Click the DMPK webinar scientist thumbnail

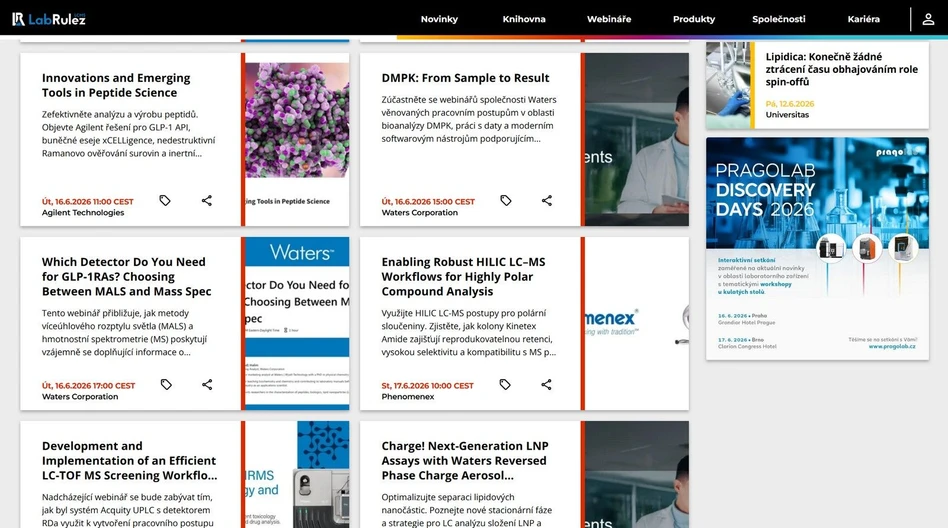[x=637, y=139]
